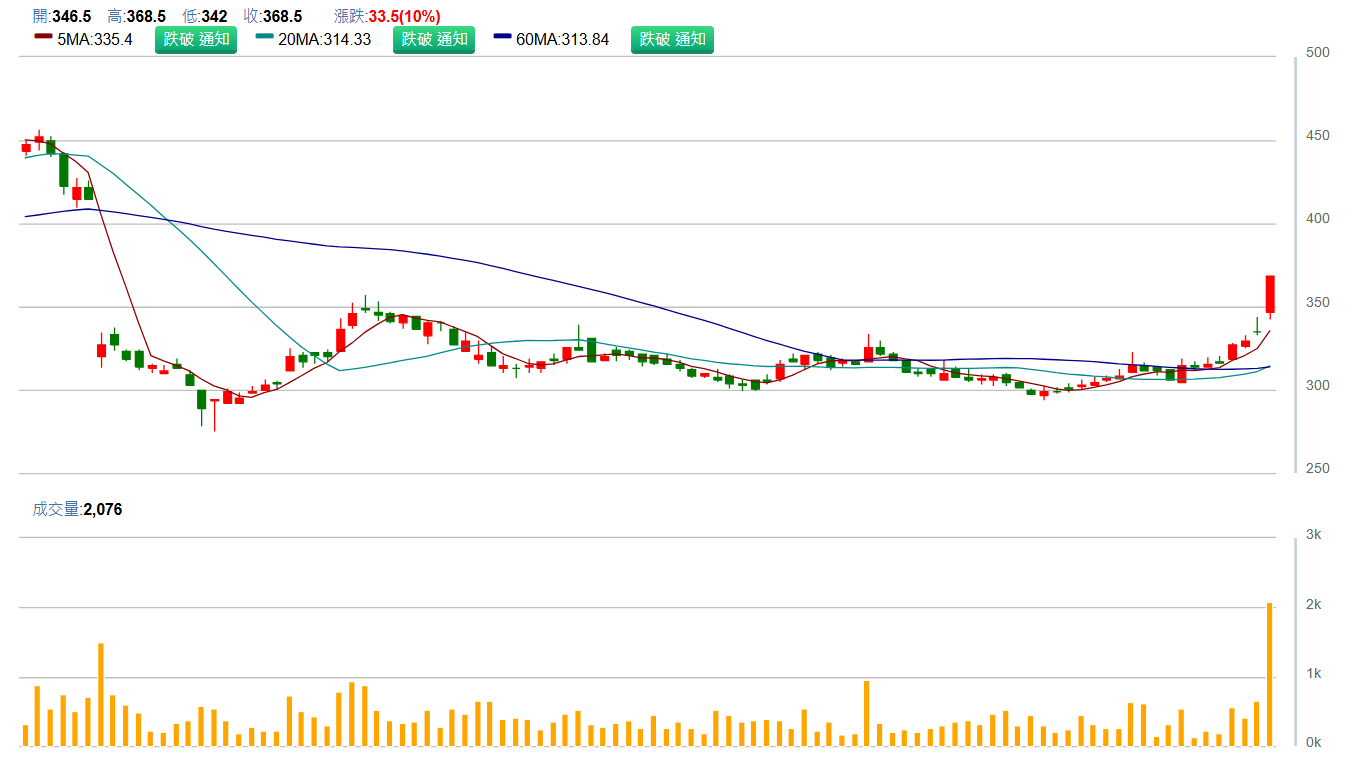Click the 跌破 通知 button beside 5MA
The image size is (1353, 762).
(x=196, y=40)
